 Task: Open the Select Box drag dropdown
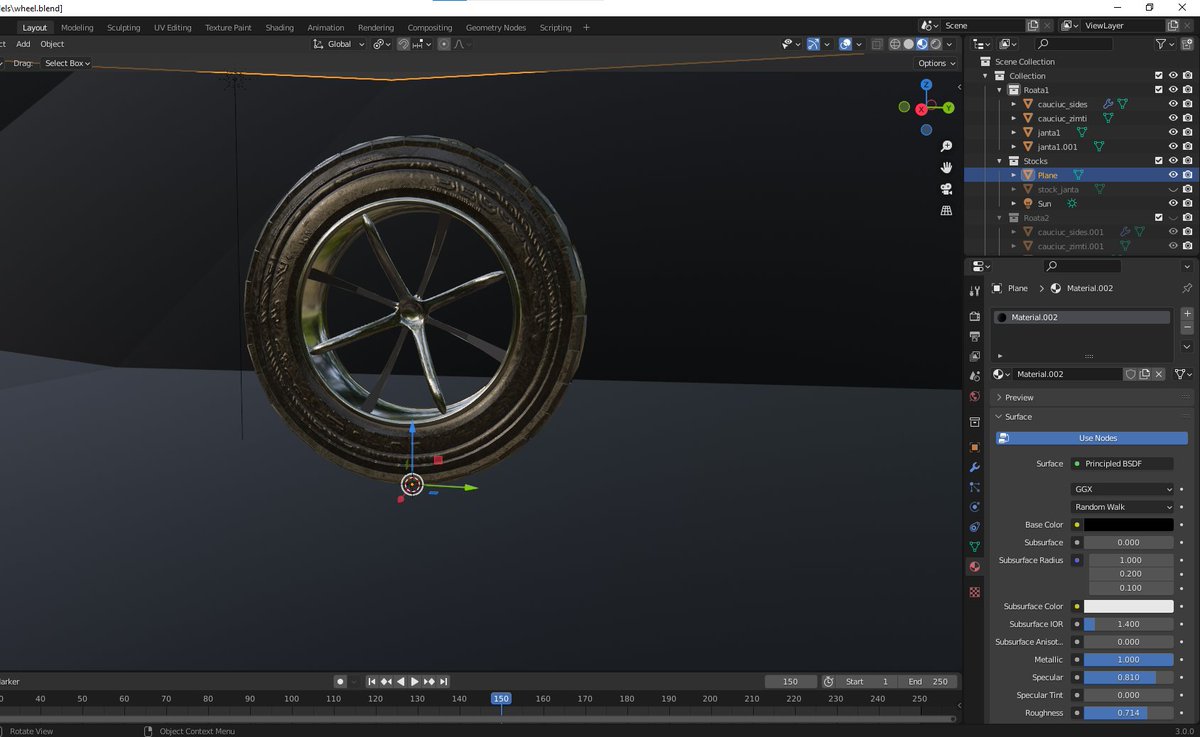click(67, 63)
